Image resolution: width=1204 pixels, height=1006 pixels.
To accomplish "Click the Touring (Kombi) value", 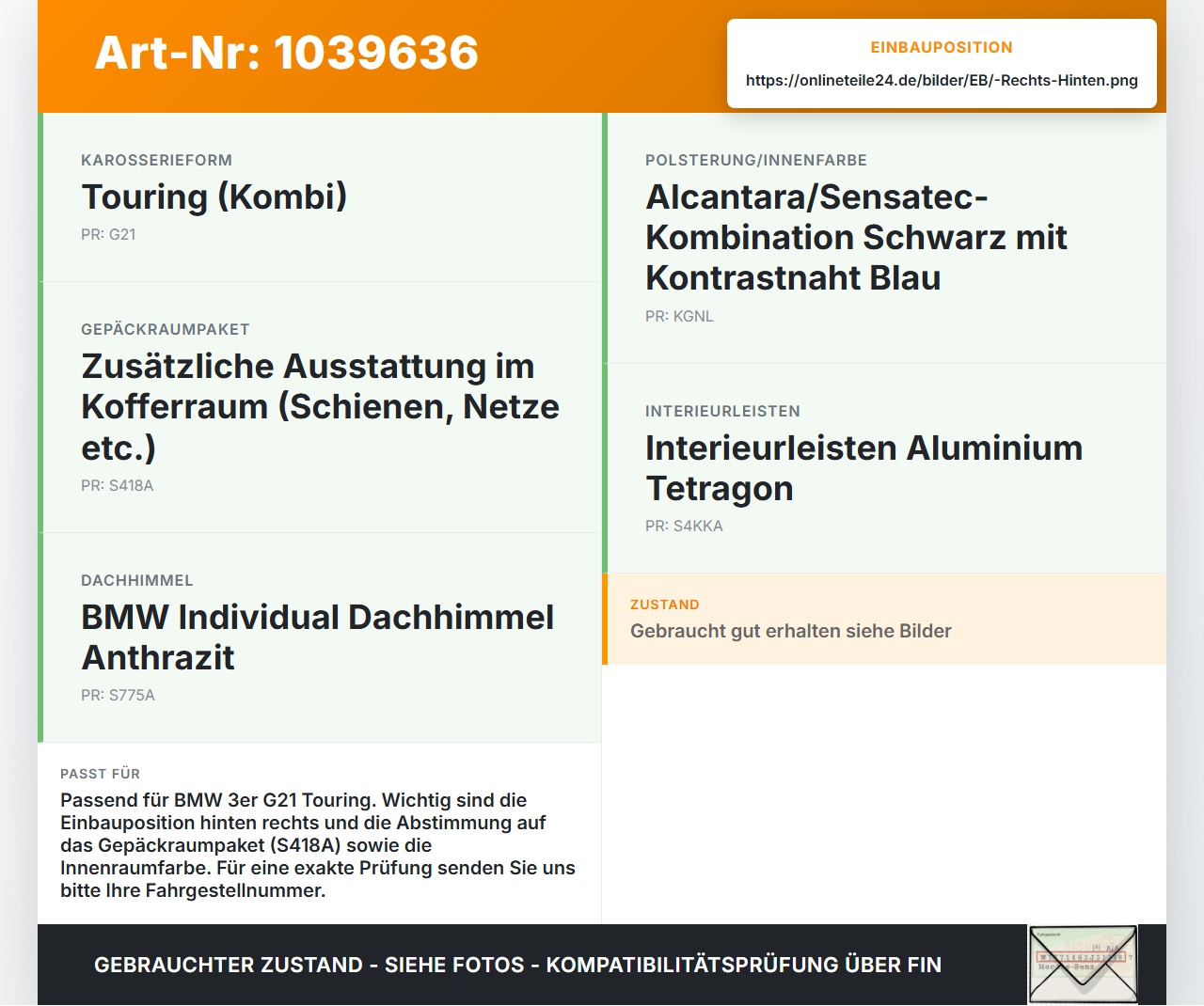I will pyautogui.click(x=214, y=196).
